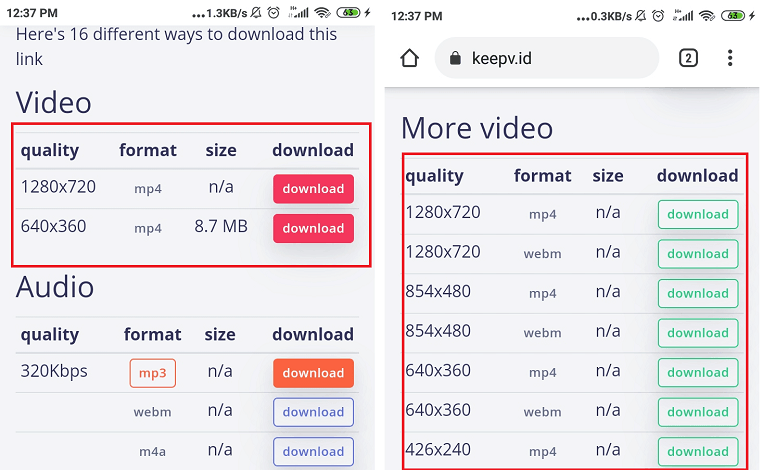763x470 pixels.
Task: Tap the padlock icon beside keepv.id
Action: [x=455, y=58]
